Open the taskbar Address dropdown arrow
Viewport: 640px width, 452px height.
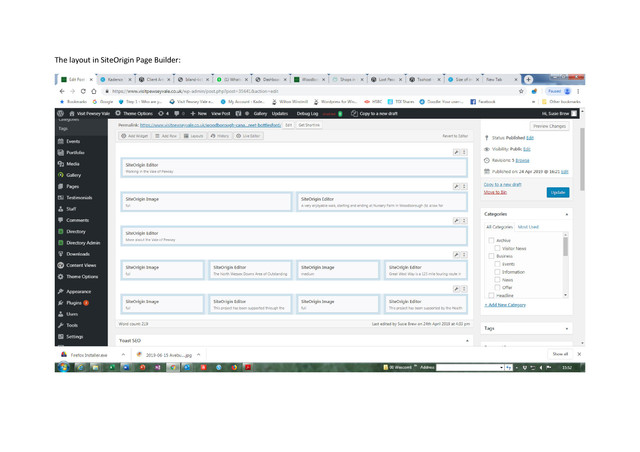coord(501,367)
